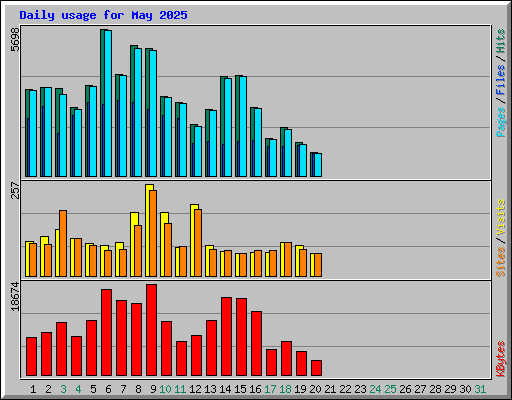The width and height of the screenshot is (512, 400).
Task: Select day 16 on the date axis
Action: [x=255, y=389]
